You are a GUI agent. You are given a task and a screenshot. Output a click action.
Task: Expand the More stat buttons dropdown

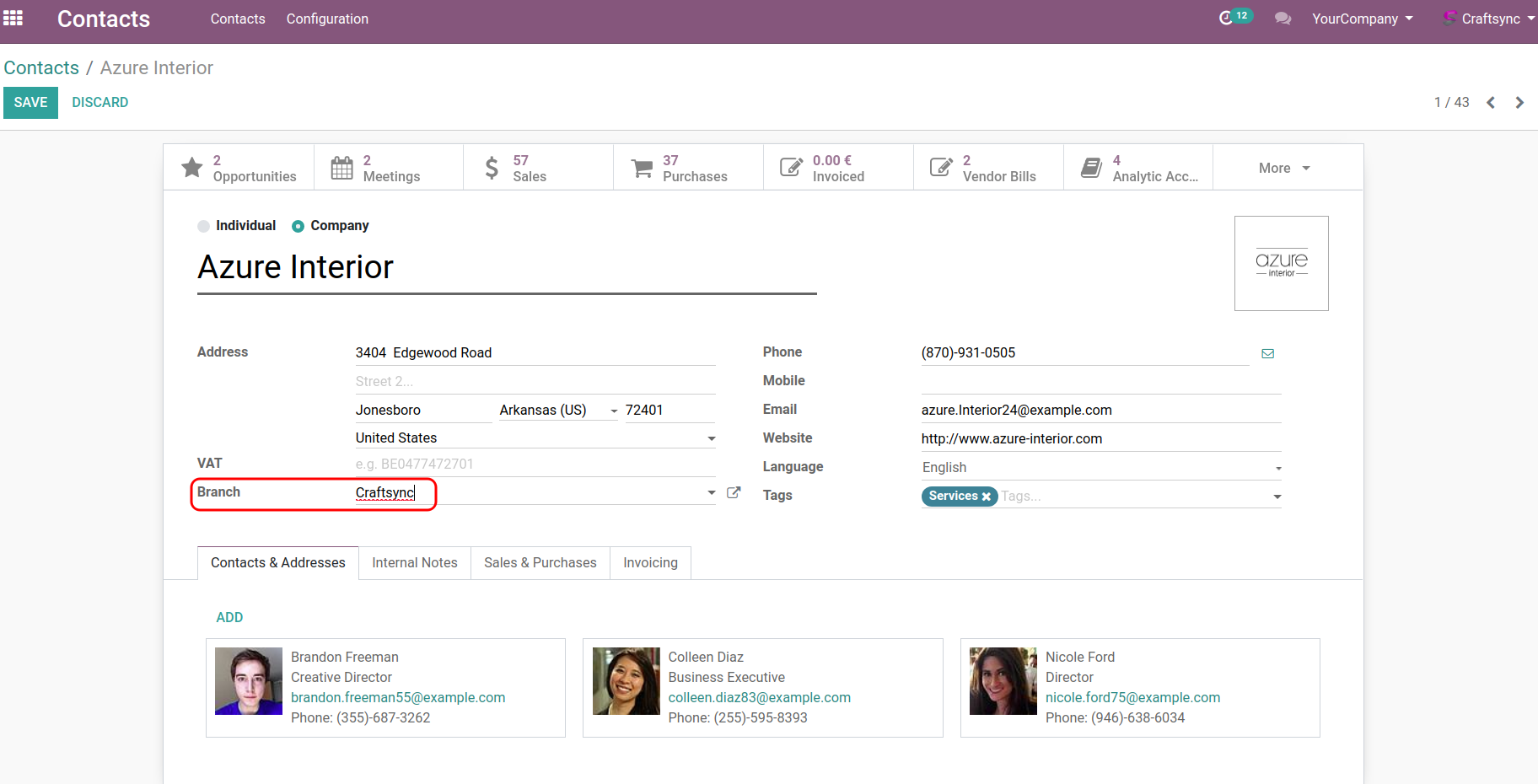point(1284,168)
